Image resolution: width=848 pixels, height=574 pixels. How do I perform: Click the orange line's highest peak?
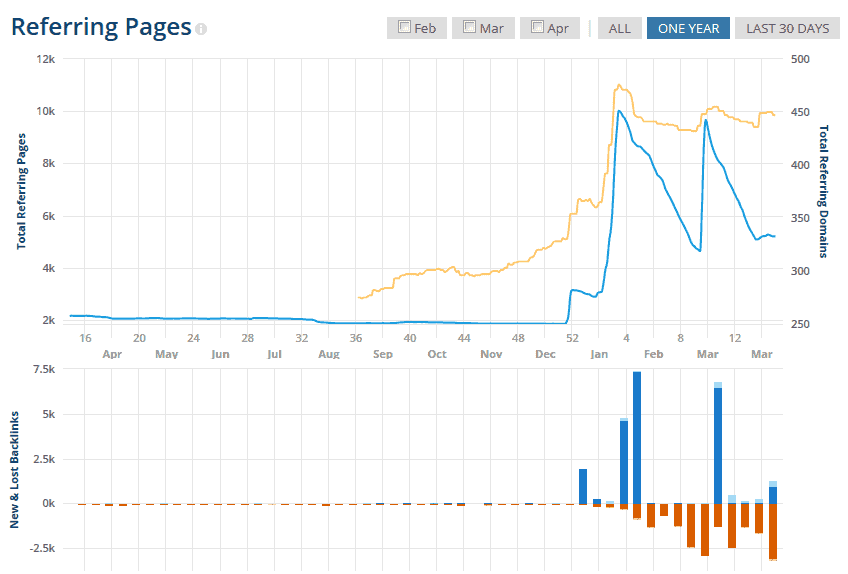pos(619,85)
